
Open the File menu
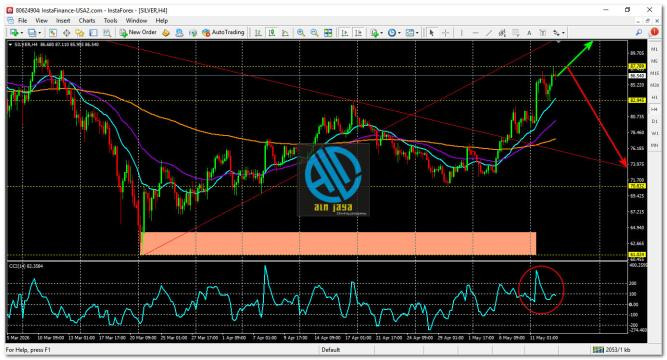(x=22, y=20)
